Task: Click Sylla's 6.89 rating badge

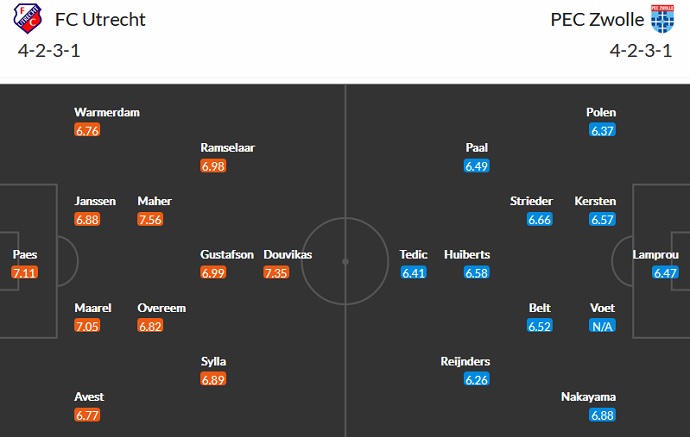Action: coord(214,380)
